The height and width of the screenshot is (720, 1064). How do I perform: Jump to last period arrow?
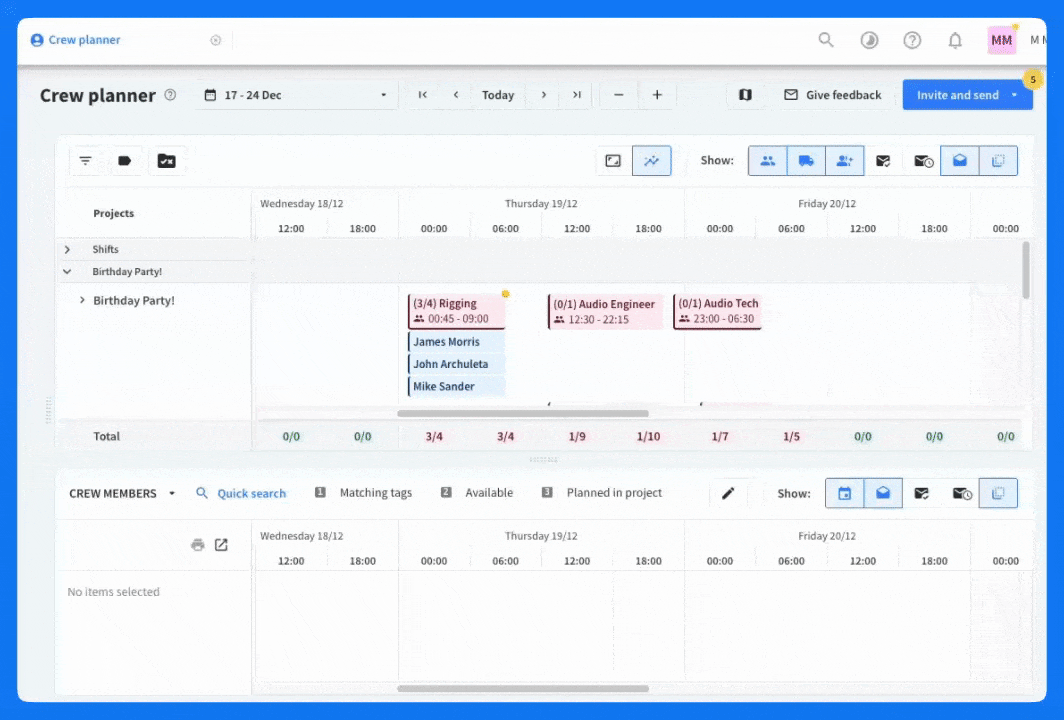tap(577, 95)
